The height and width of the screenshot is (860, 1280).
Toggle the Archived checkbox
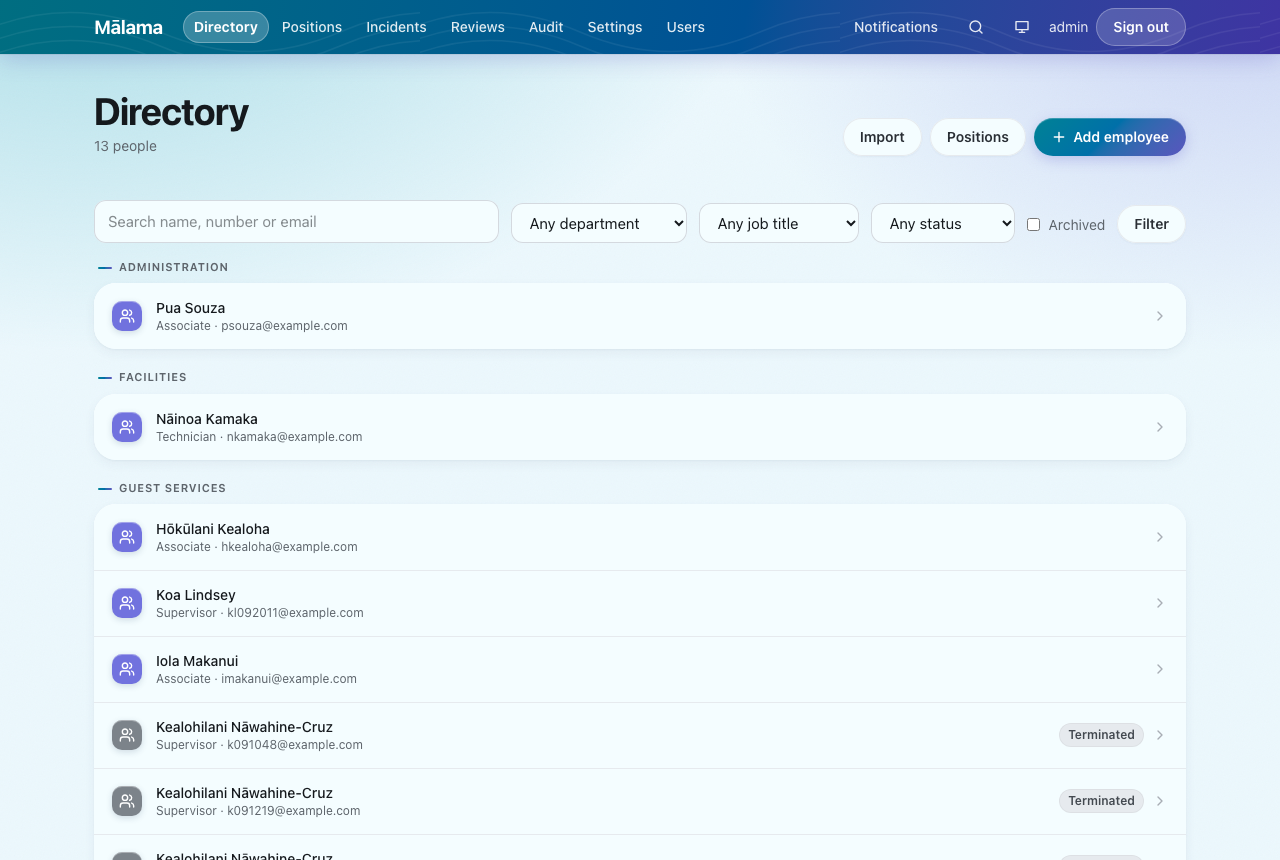click(1034, 224)
